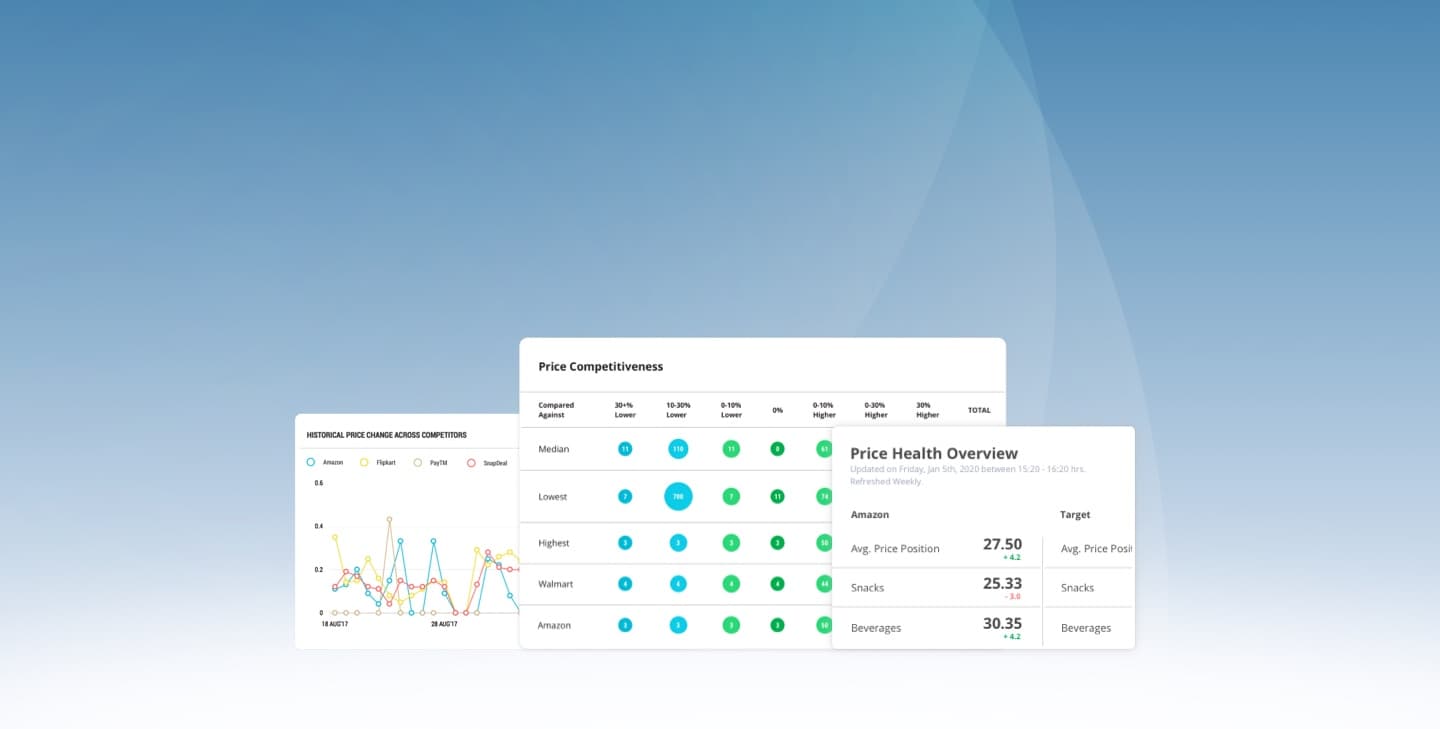
Task: Click the Amazon row's 0-10% Higher bubble
Action: [x=823, y=624]
